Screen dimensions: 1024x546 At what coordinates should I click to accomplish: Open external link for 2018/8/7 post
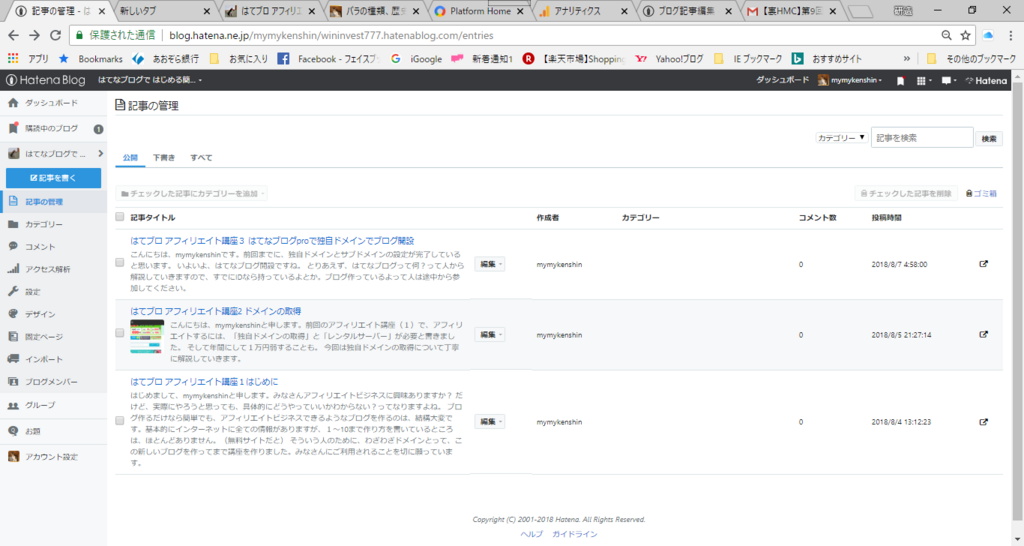click(984, 264)
